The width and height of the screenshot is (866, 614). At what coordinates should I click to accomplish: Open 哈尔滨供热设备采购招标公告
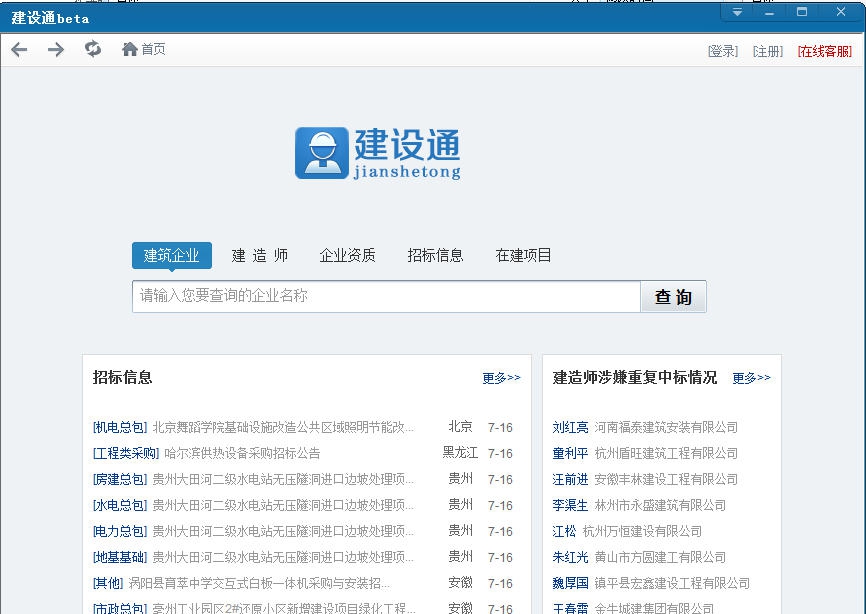coord(242,453)
